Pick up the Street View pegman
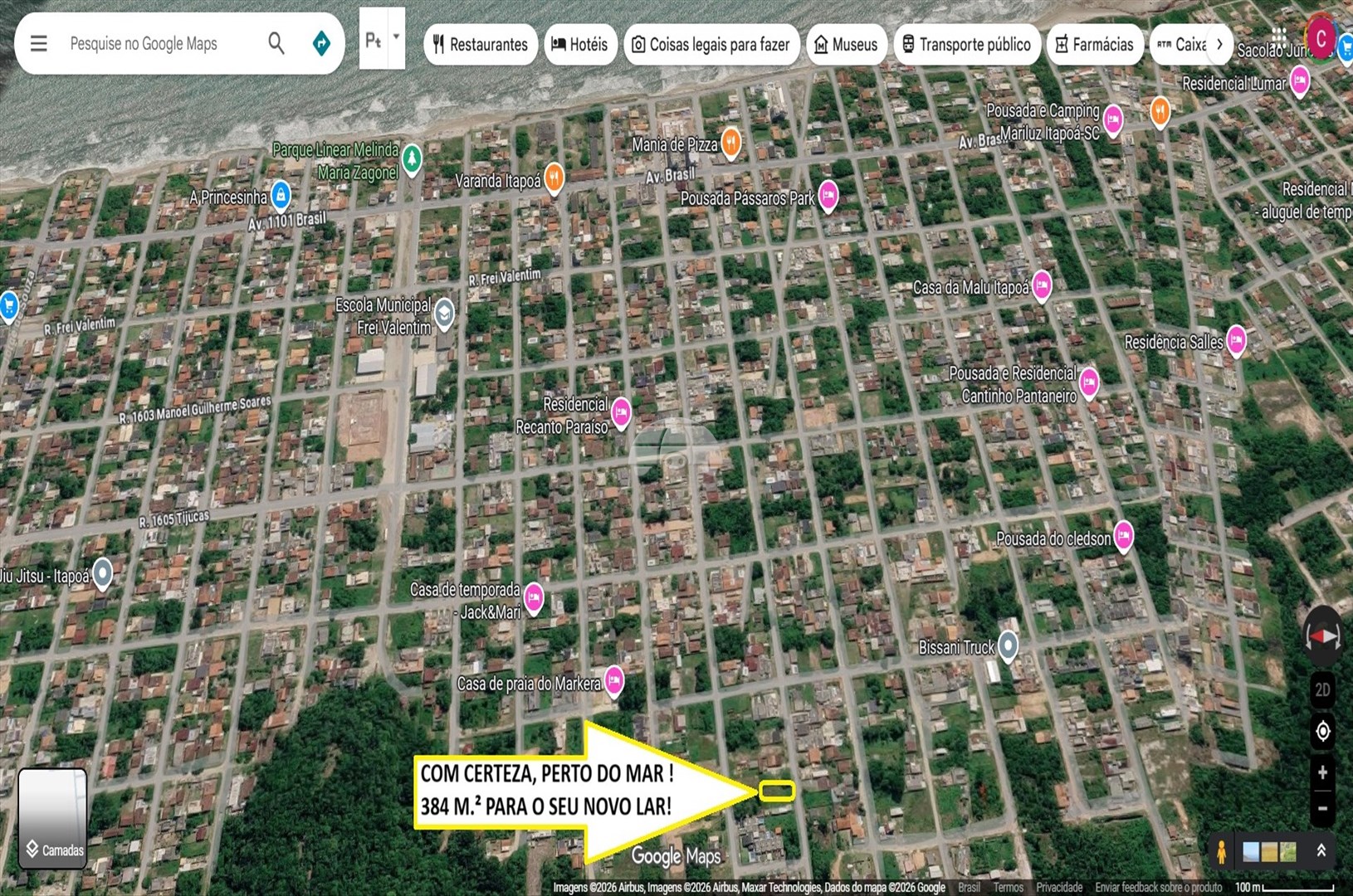1353x896 pixels. pos(1220,851)
